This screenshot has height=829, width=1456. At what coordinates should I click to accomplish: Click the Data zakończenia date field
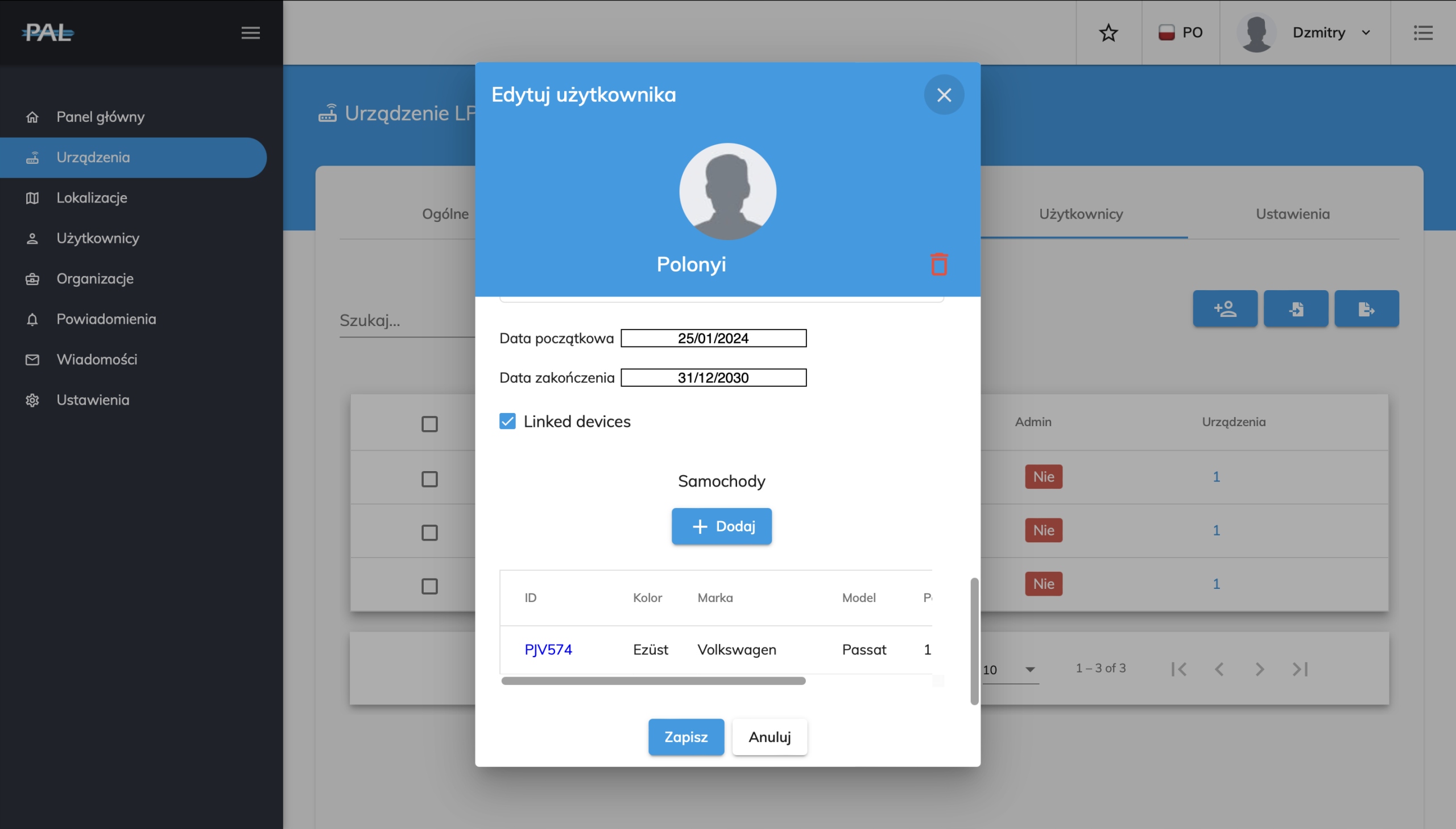(713, 377)
